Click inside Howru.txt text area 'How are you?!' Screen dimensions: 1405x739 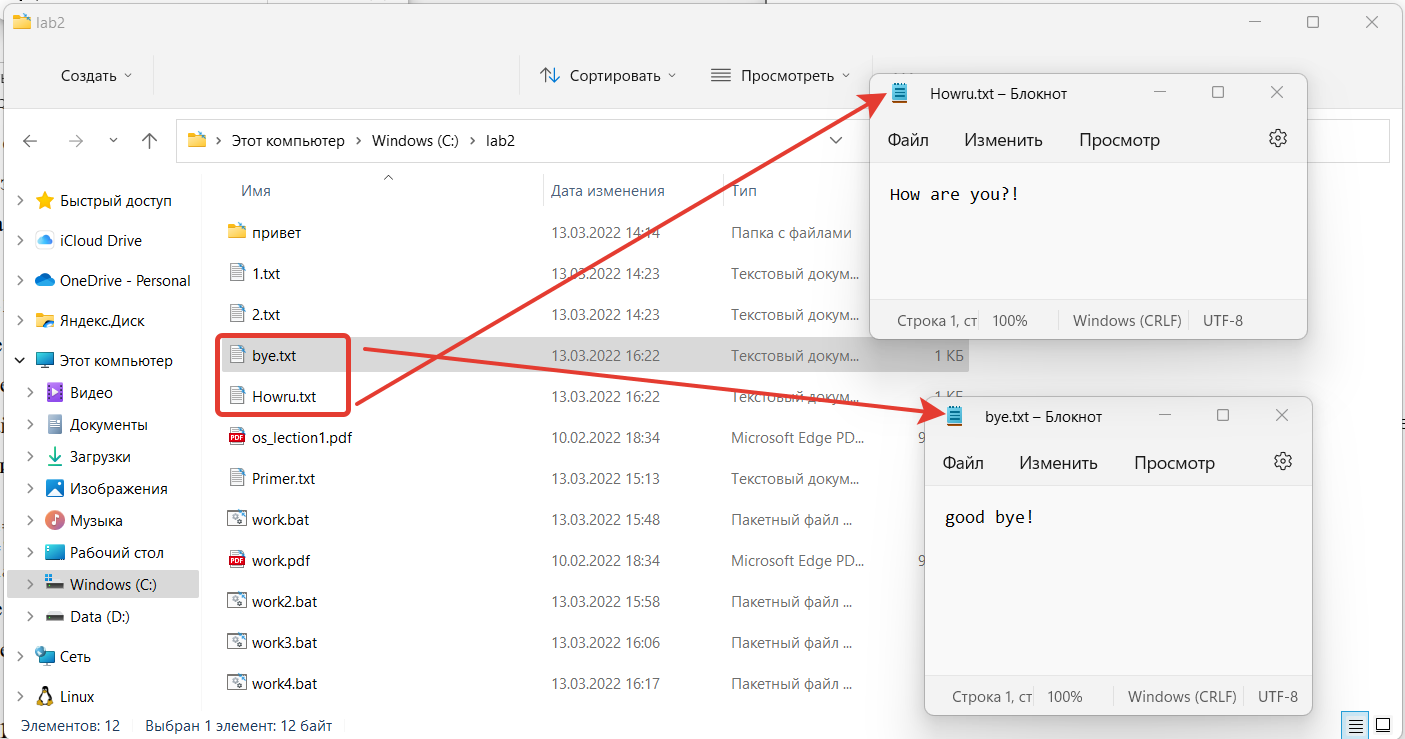point(954,194)
